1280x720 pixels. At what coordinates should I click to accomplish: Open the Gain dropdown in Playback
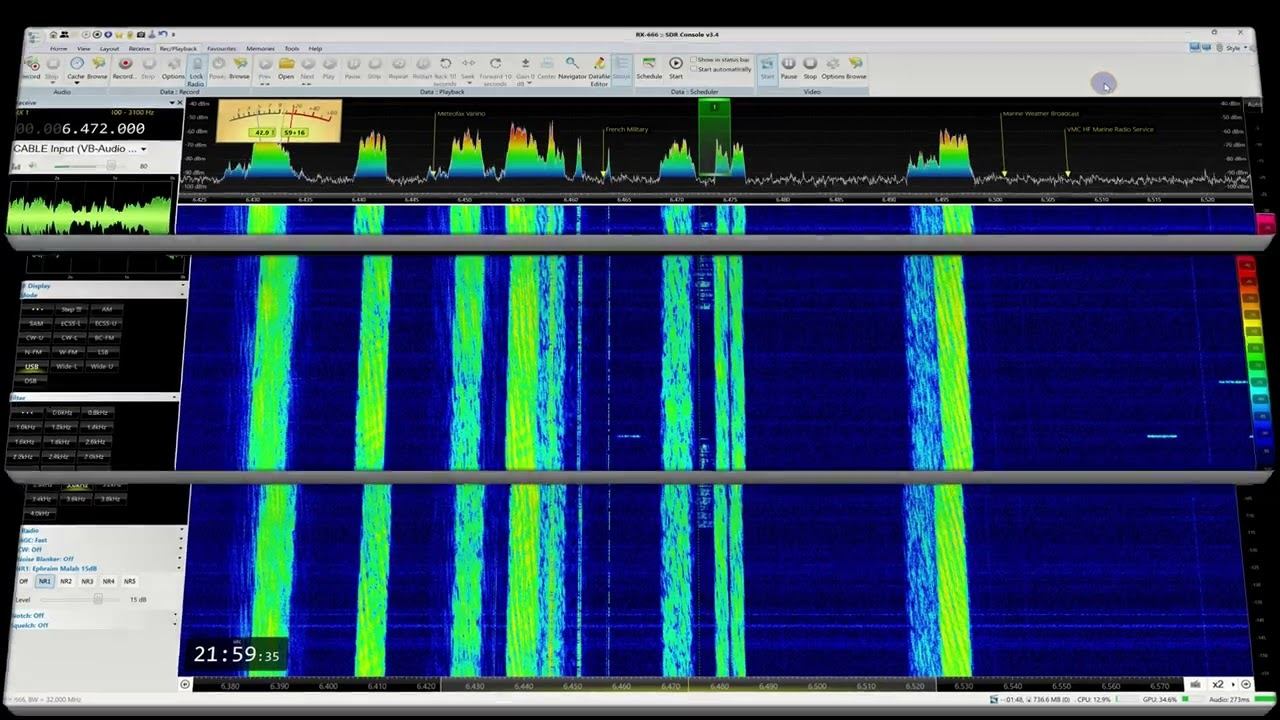tap(525, 71)
